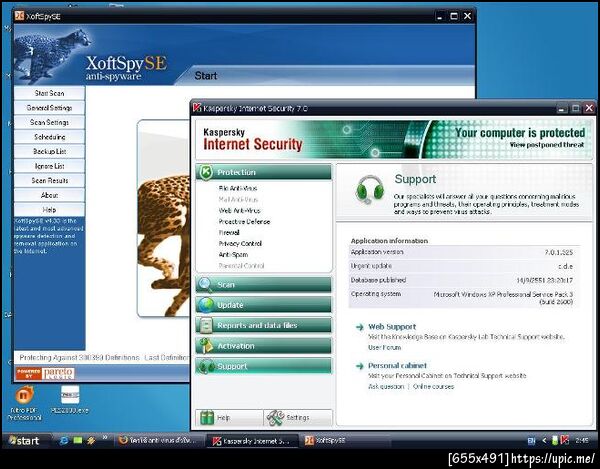This screenshot has width=600, height=469.
Task: Select Anti-Spam under Protection
Action: pyautogui.click(x=233, y=255)
